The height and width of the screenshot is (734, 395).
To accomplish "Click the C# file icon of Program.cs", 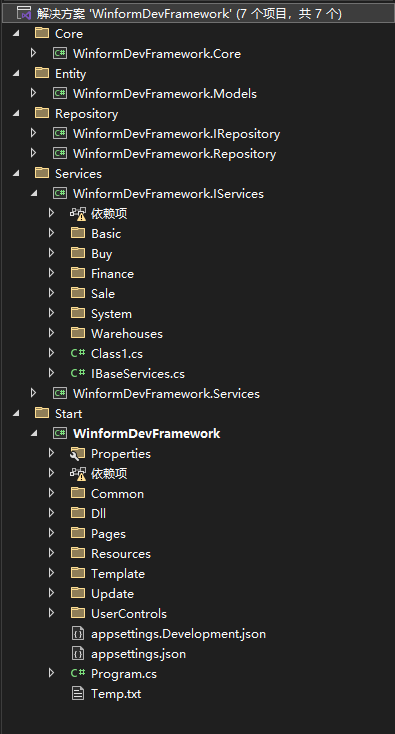I will coord(78,673).
